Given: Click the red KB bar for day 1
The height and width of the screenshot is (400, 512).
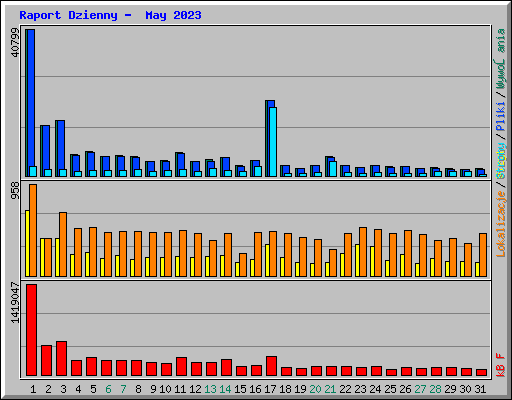Looking at the screenshot, I should (x=31, y=330).
